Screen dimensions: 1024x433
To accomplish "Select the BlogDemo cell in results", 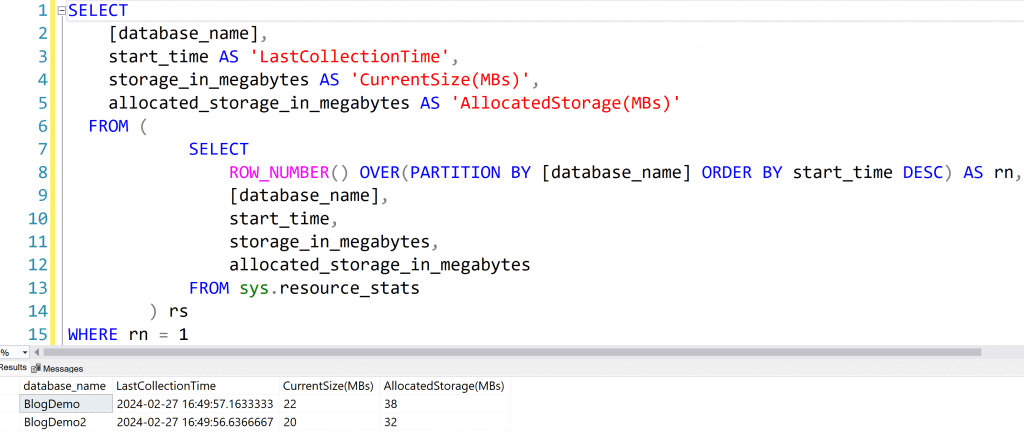I will [54, 404].
